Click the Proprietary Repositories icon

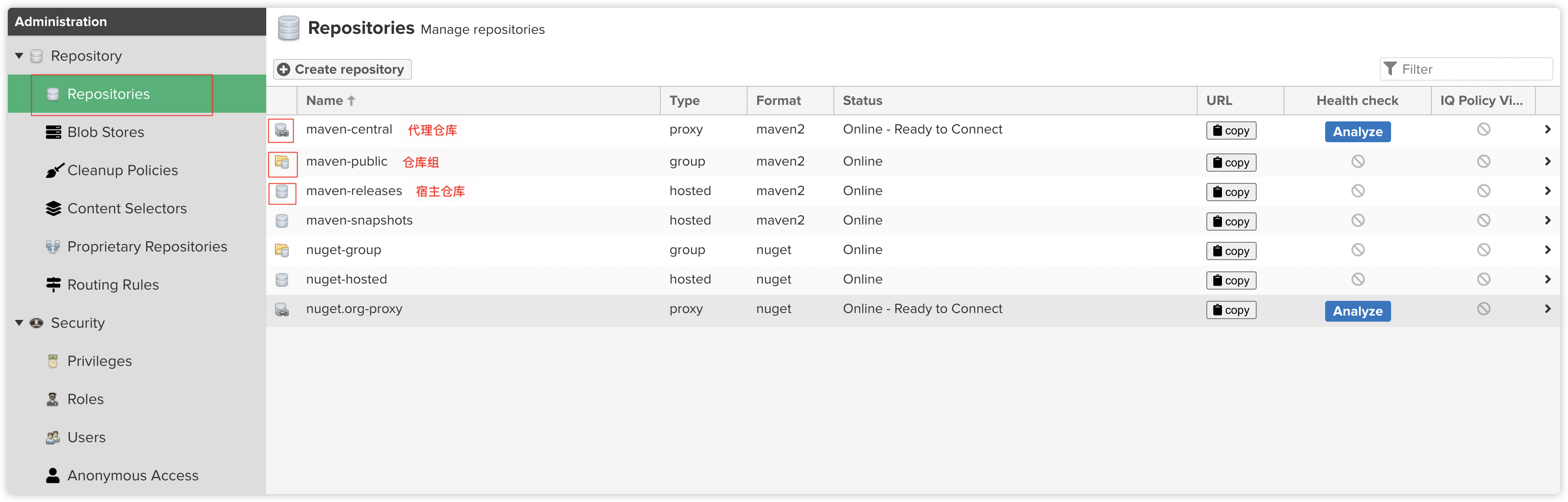tap(53, 246)
